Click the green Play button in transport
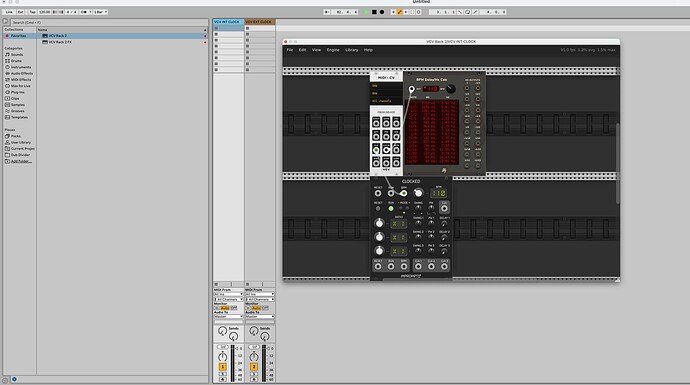 366,12
